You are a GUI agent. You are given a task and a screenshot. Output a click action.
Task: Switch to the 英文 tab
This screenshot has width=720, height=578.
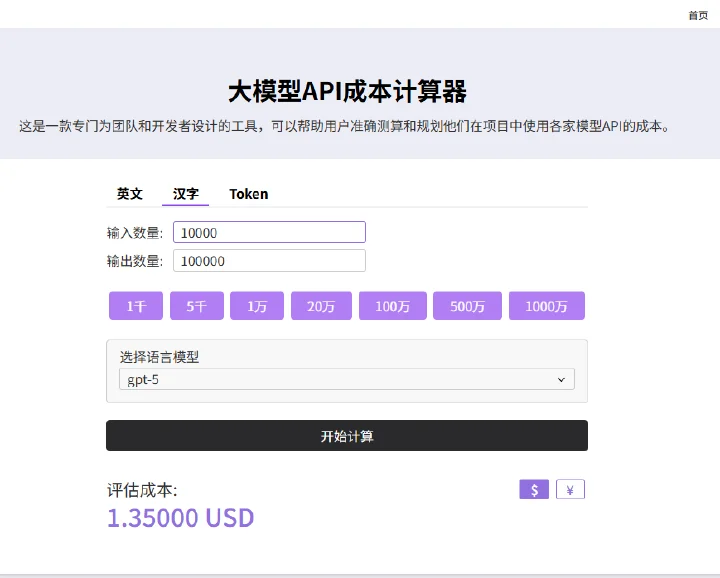coord(130,194)
